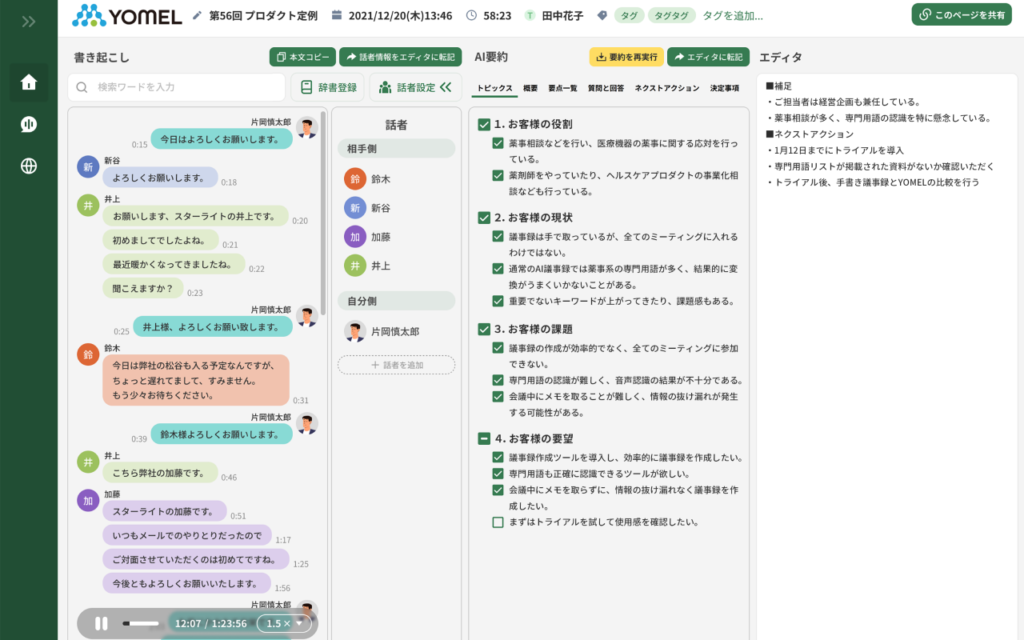Pause the audio playback
Screen dimensions: 1024x640
point(101,623)
